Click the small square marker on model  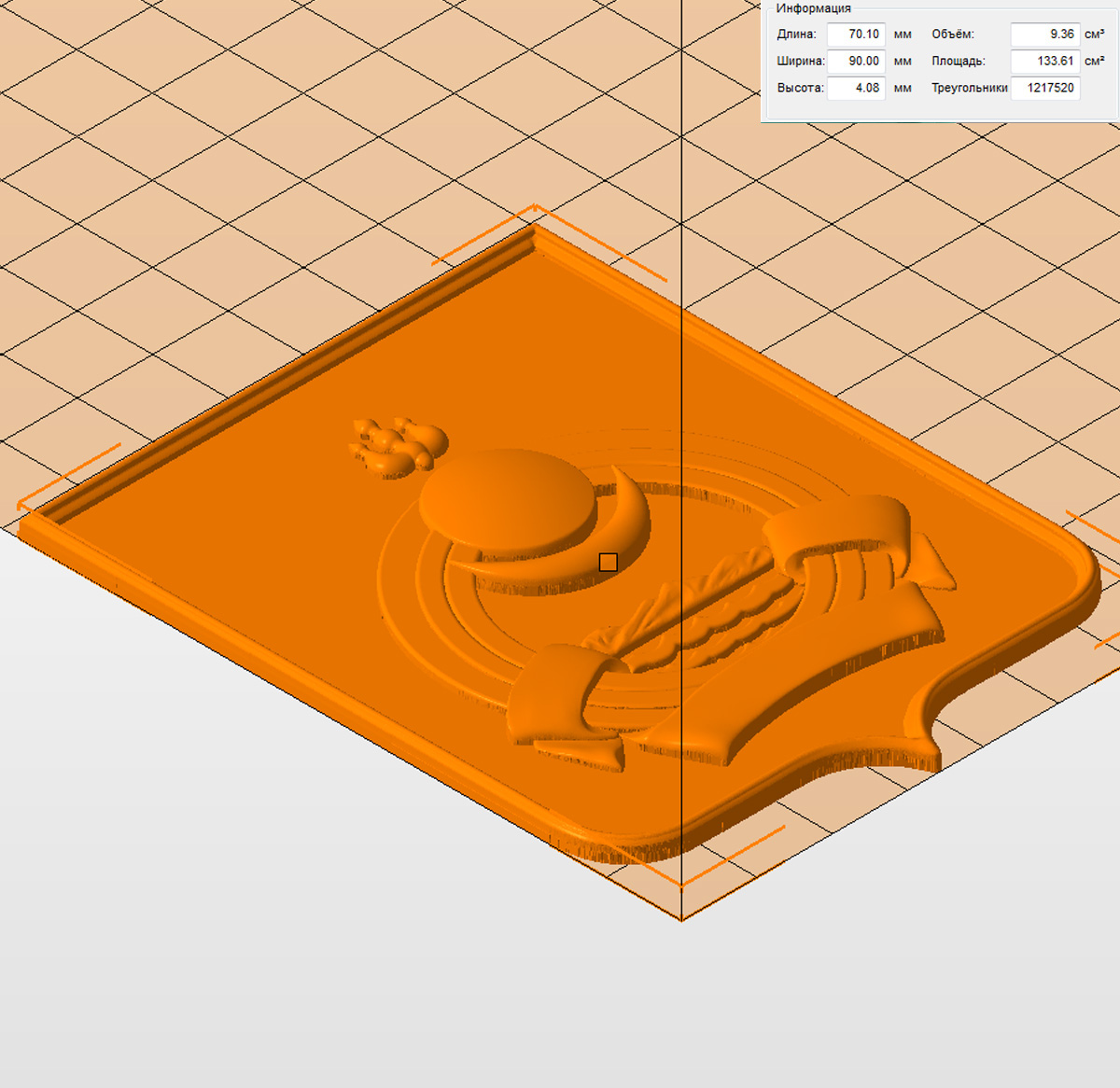[x=608, y=562]
